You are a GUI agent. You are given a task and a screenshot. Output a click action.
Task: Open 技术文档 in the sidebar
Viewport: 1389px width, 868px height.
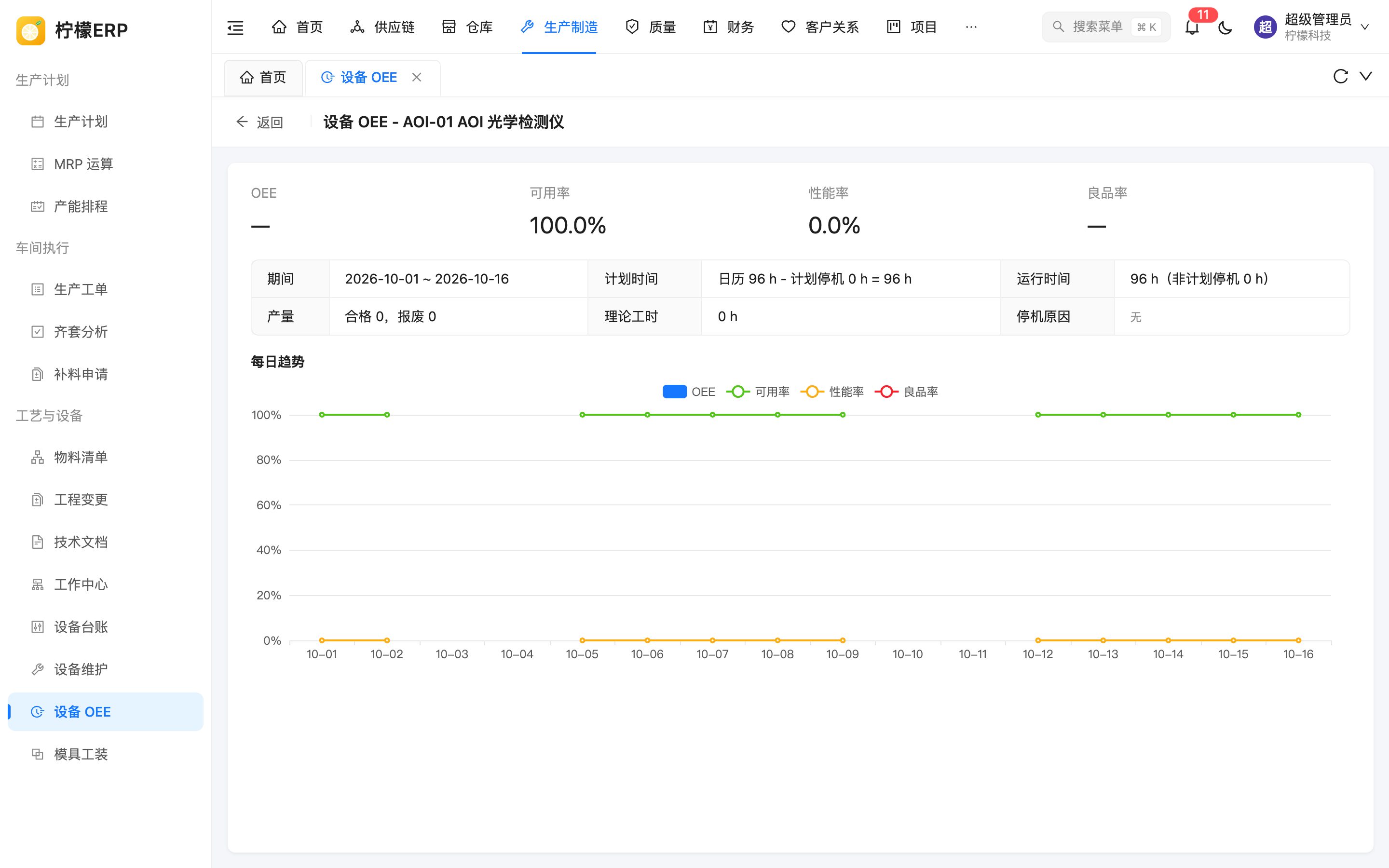point(106,542)
